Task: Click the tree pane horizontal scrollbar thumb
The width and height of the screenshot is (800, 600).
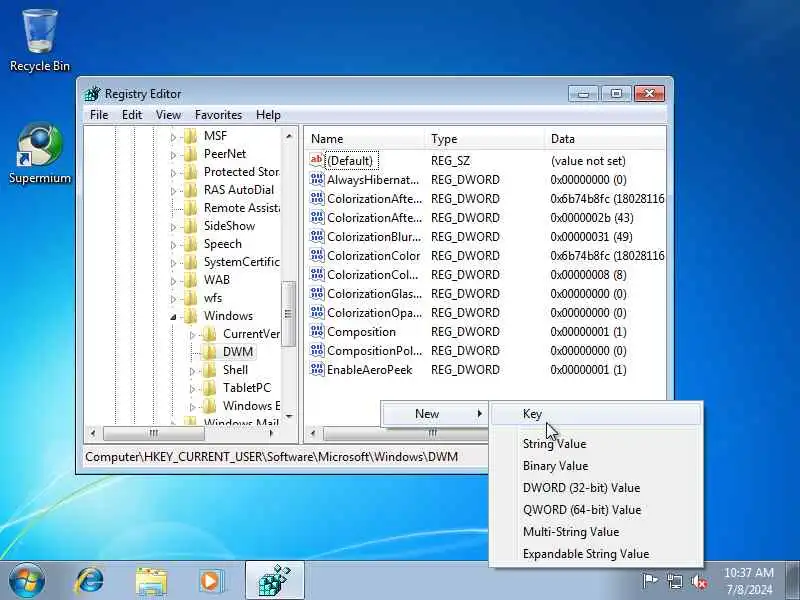Action: click(x=154, y=433)
